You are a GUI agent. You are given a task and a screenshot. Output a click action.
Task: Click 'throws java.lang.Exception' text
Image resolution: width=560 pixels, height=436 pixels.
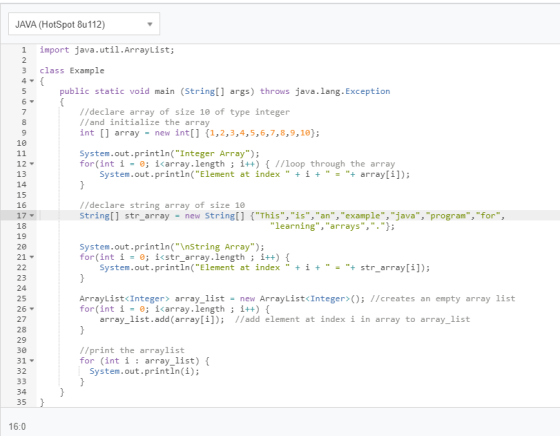pos(325,91)
